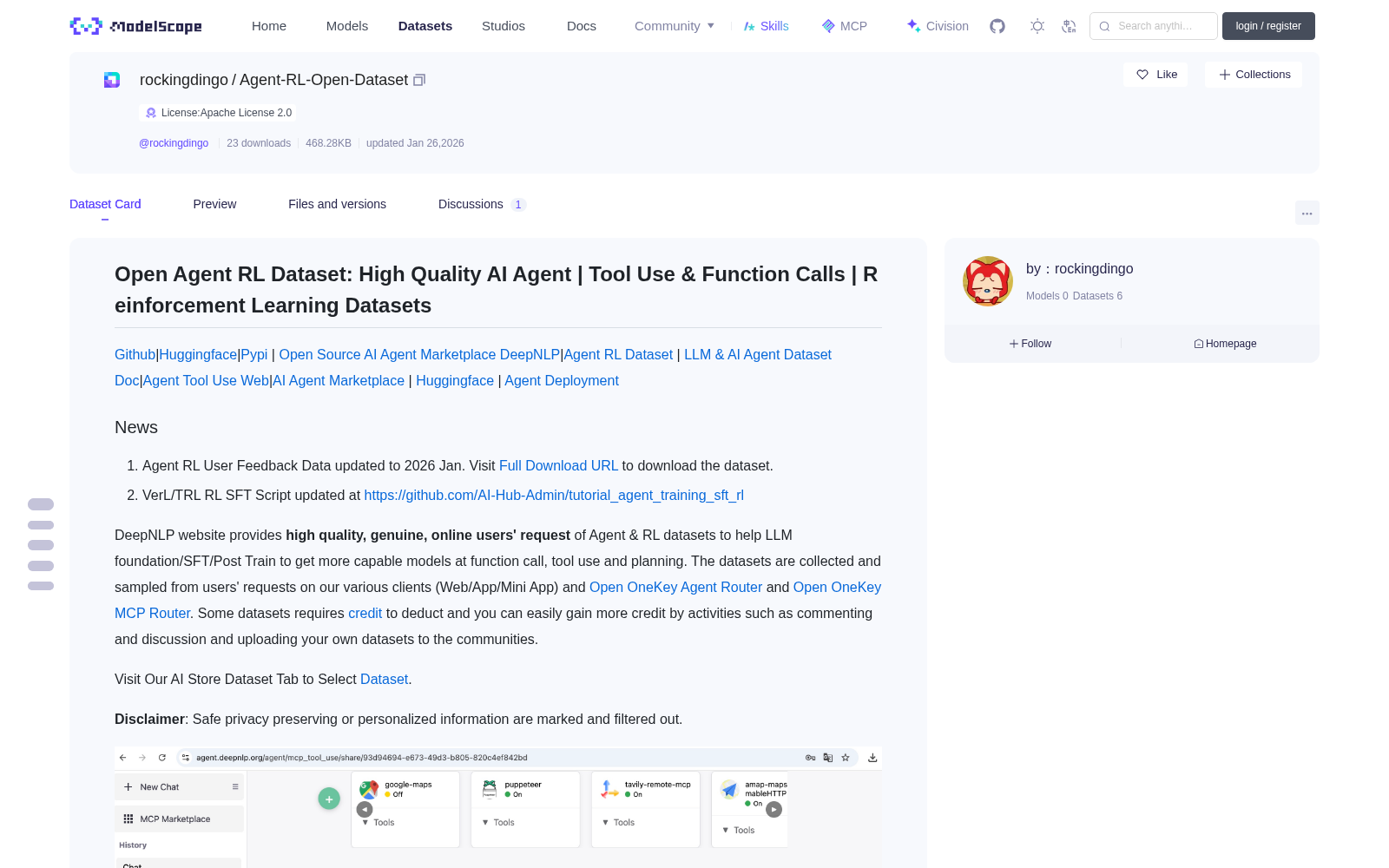Like this dataset with the heart
Viewport: 1389px width, 868px height.
(x=1156, y=75)
